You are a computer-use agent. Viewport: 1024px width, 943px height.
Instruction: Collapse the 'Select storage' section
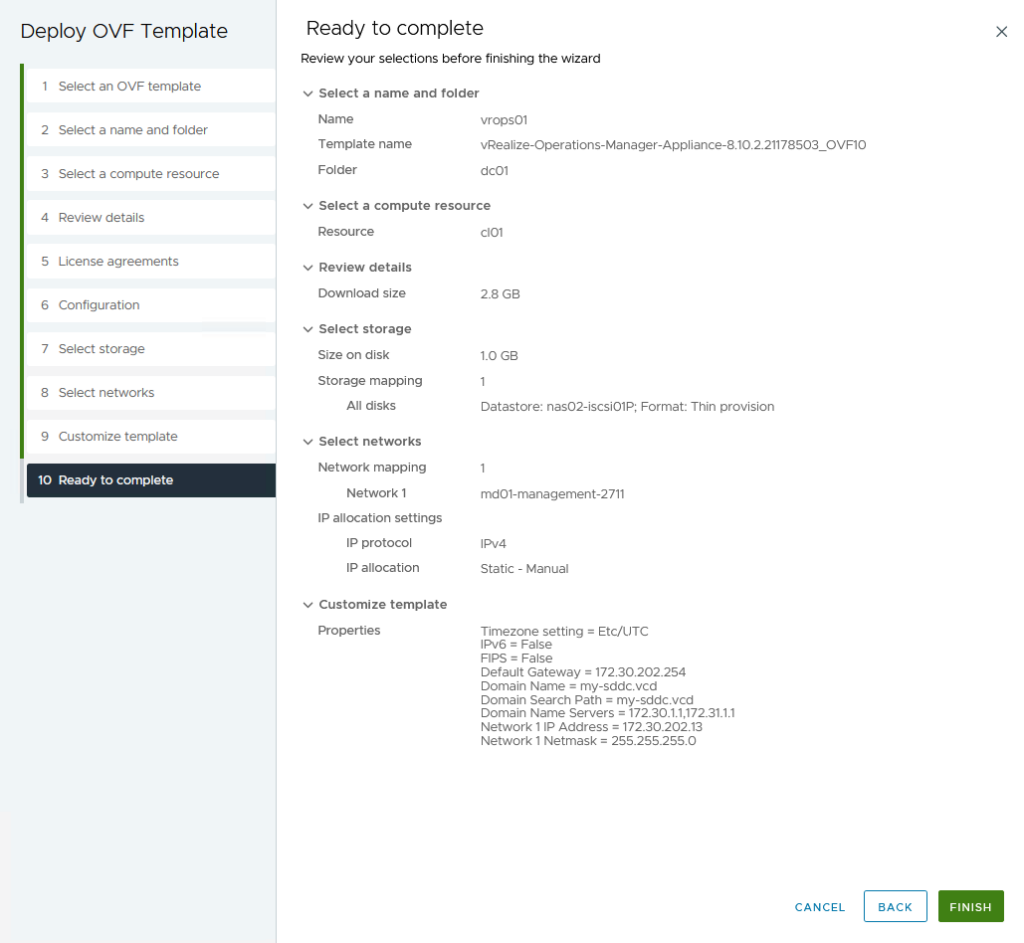(308, 329)
